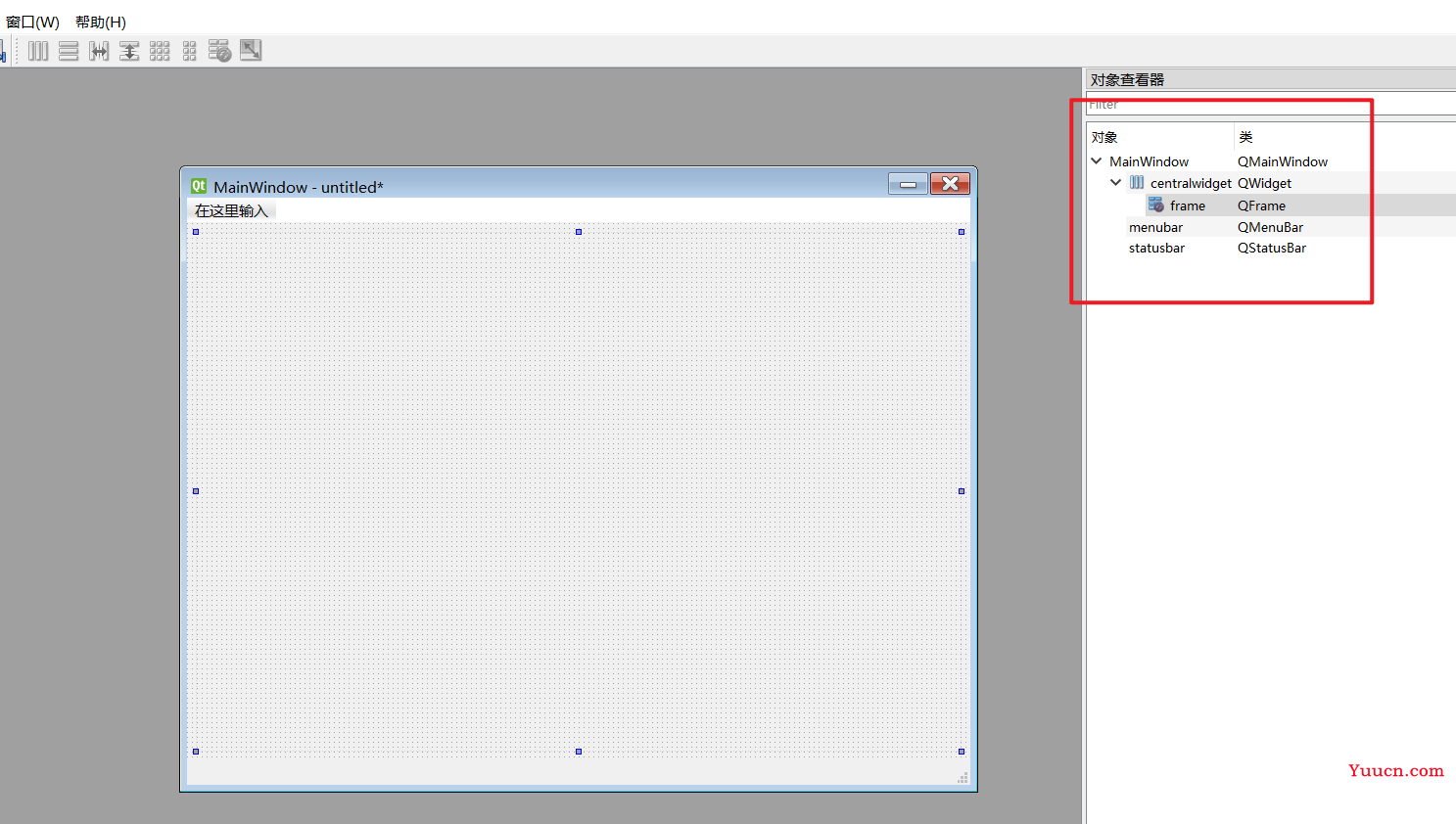Choose lay out vertically in splitter

pyautogui.click(x=129, y=51)
